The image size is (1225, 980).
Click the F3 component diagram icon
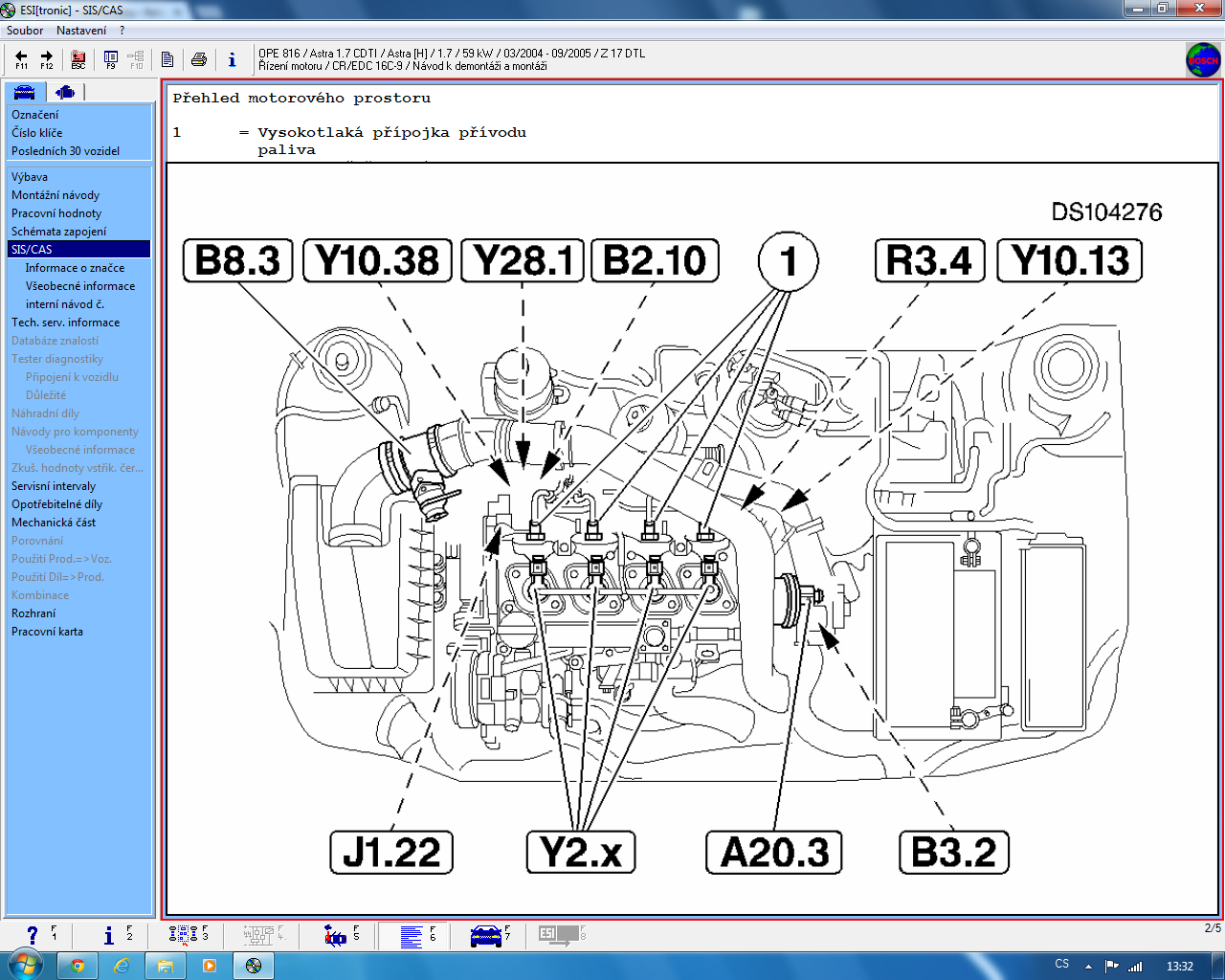(184, 935)
